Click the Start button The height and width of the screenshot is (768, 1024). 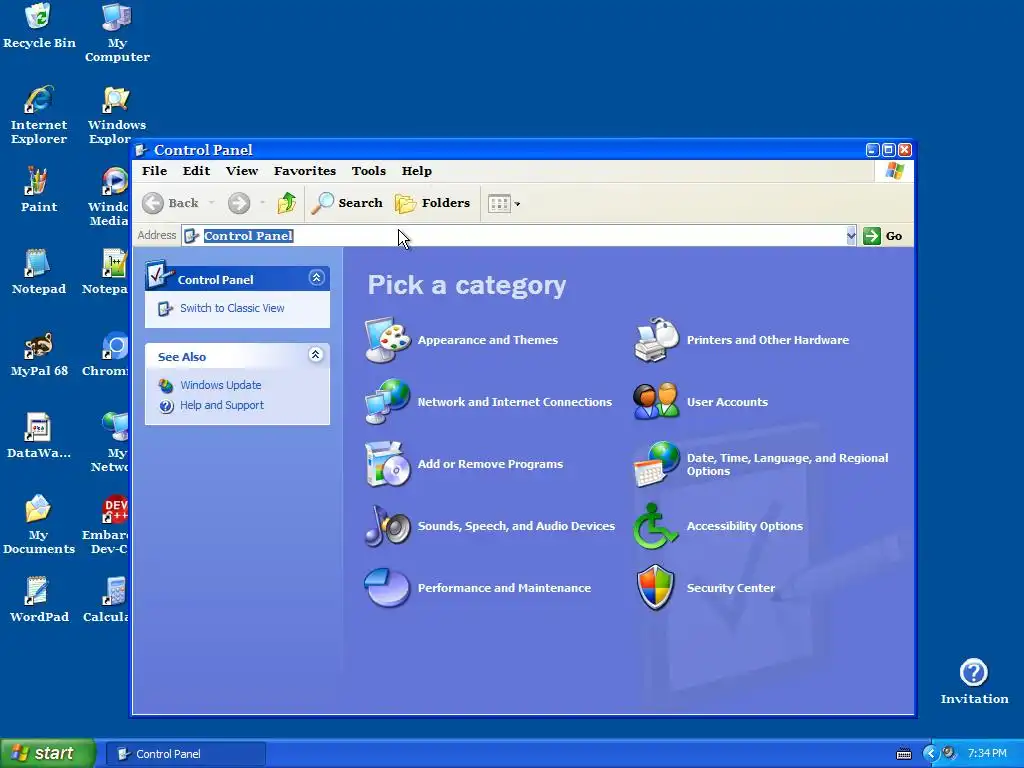[48, 753]
